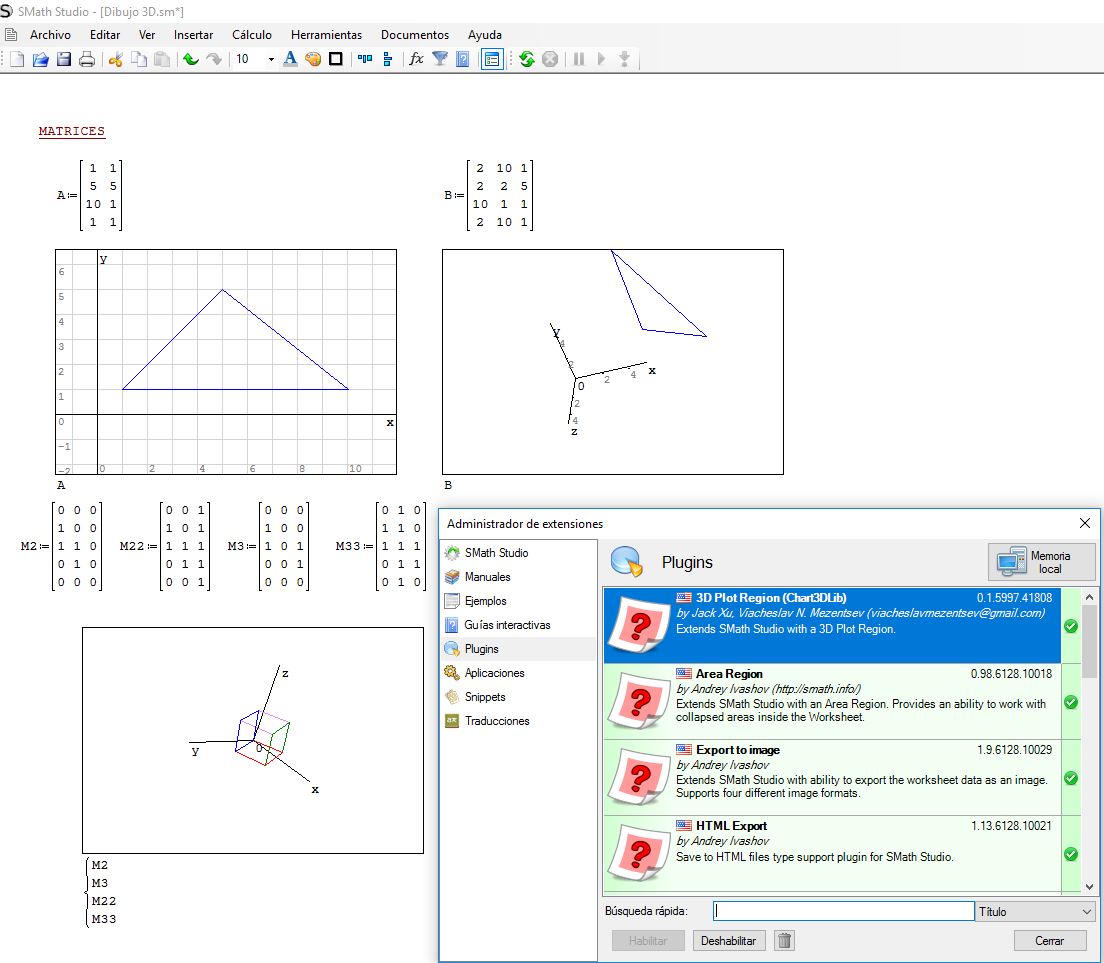Open the text color 'A' tool

click(x=290, y=59)
